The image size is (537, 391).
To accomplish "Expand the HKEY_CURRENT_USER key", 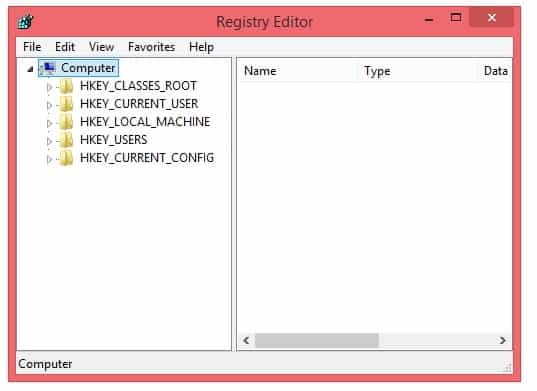I will pos(49,105).
